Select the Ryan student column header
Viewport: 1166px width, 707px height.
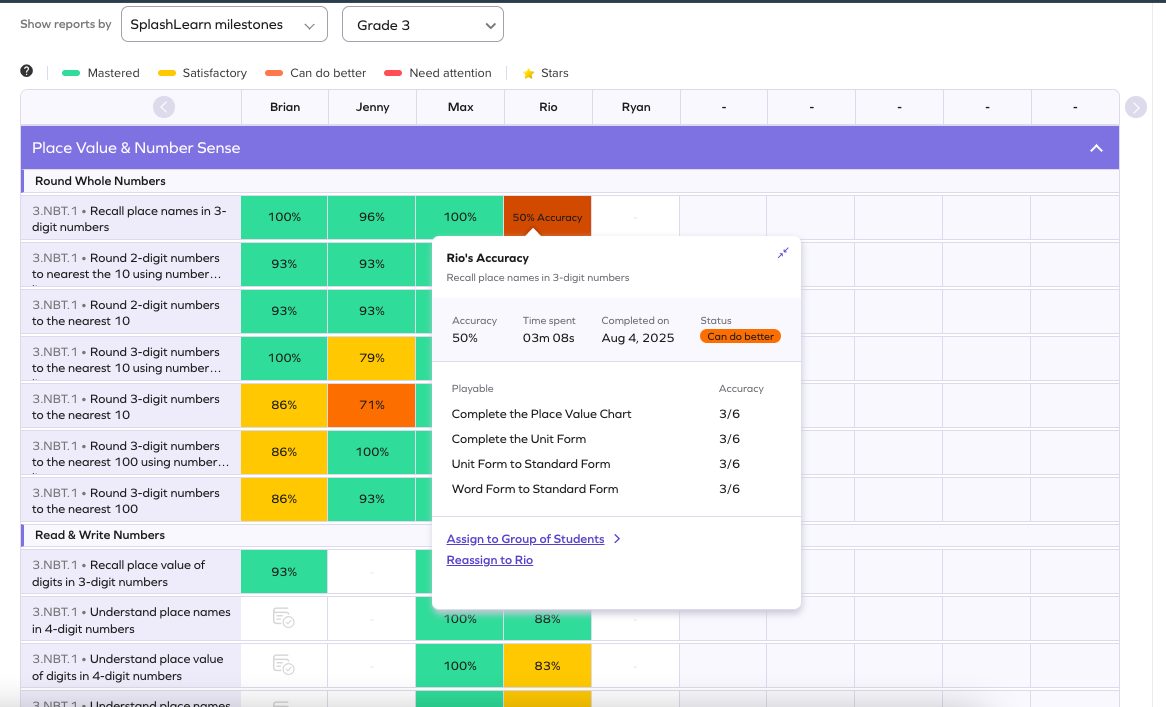[x=636, y=107]
